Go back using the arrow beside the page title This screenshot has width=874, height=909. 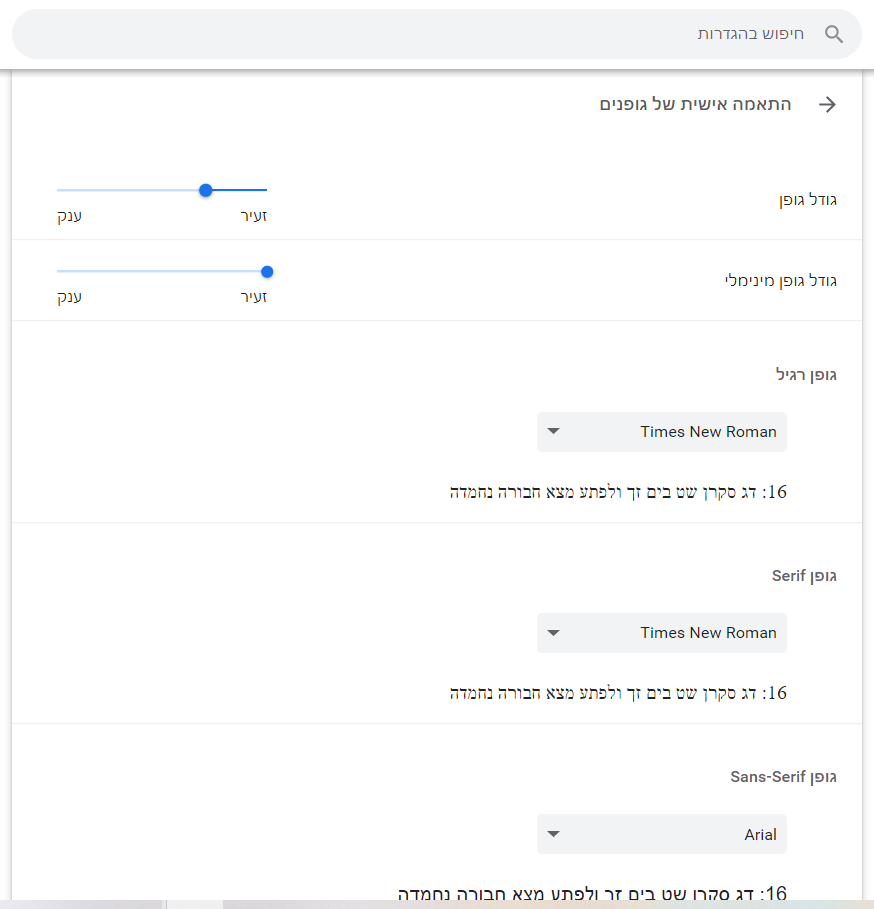pyautogui.click(x=827, y=105)
